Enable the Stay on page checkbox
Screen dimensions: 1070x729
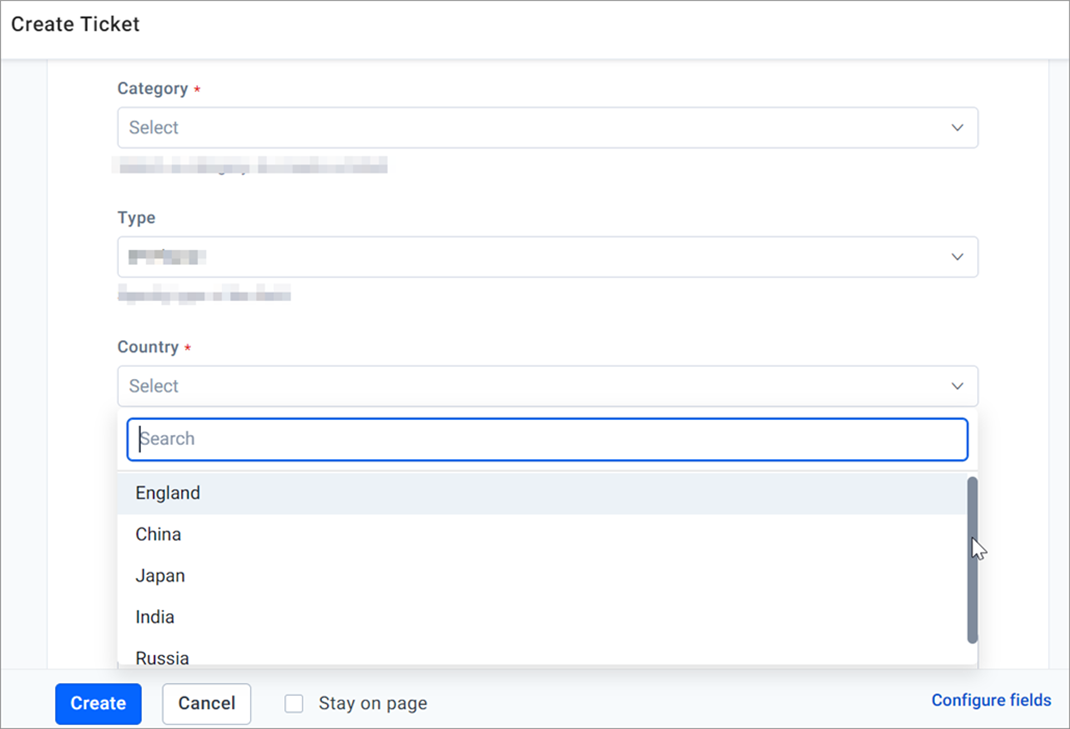click(x=294, y=704)
